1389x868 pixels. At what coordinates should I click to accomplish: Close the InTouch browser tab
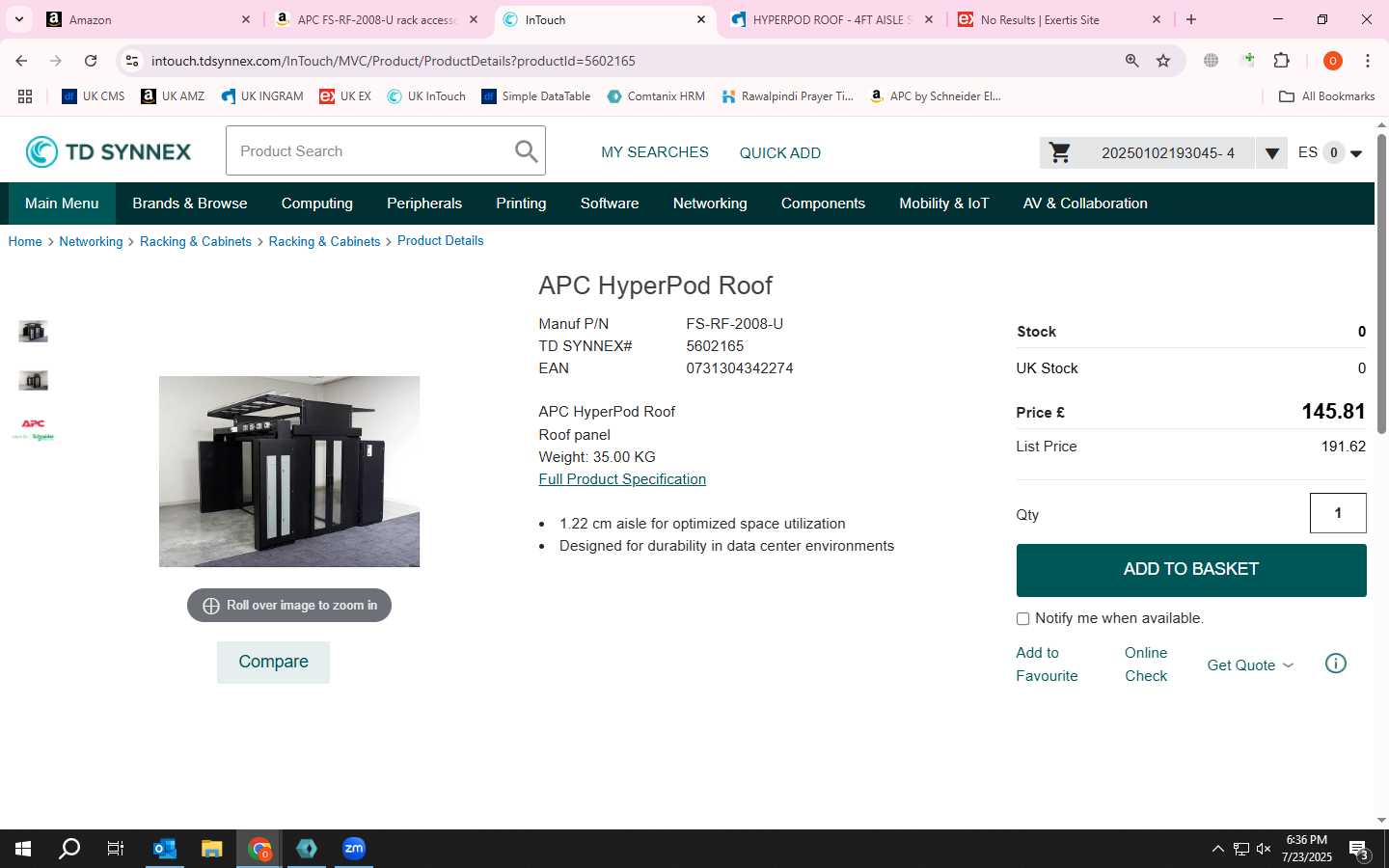tap(701, 19)
